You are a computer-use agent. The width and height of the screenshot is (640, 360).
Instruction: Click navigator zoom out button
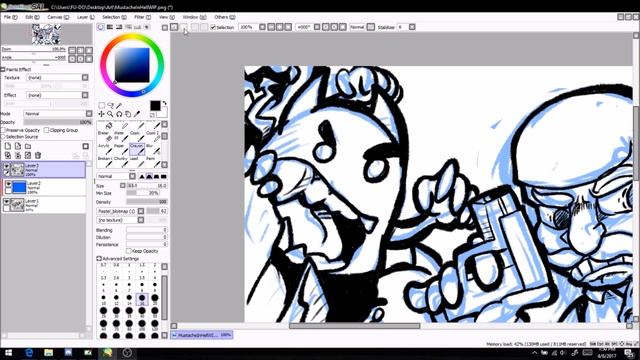pos(72,50)
